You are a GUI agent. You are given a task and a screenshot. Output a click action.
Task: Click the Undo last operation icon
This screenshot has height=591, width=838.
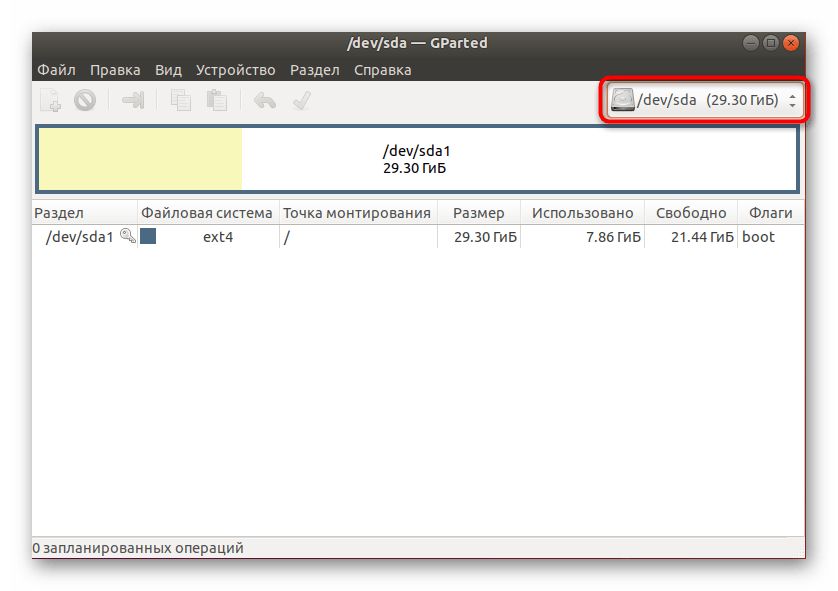265,100
